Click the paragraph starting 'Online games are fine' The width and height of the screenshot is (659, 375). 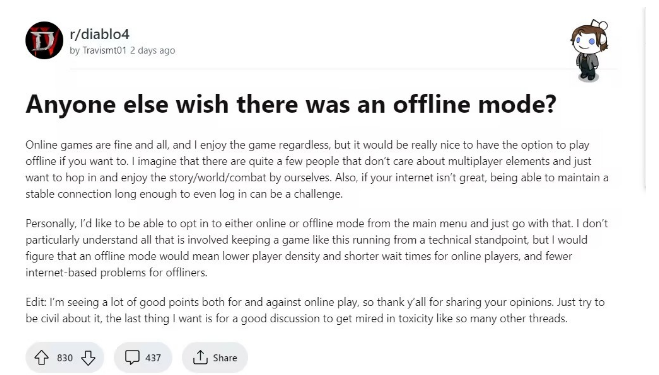[317, 169]
